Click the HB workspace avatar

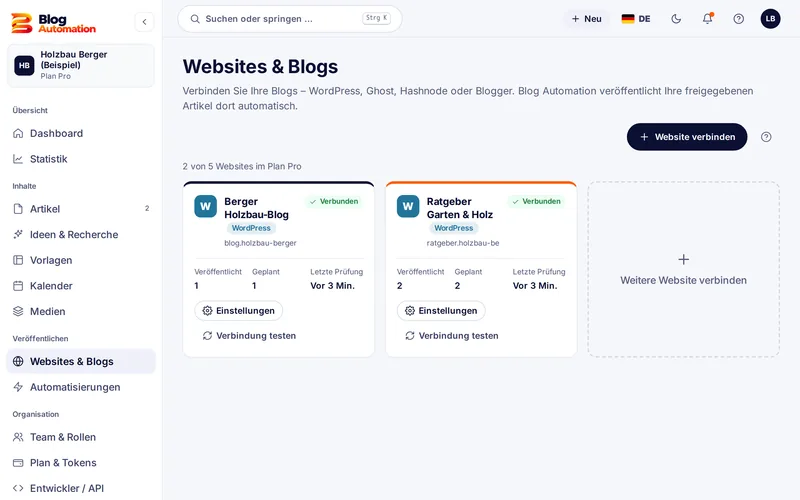pyautogui.click(x=24, y=65)
